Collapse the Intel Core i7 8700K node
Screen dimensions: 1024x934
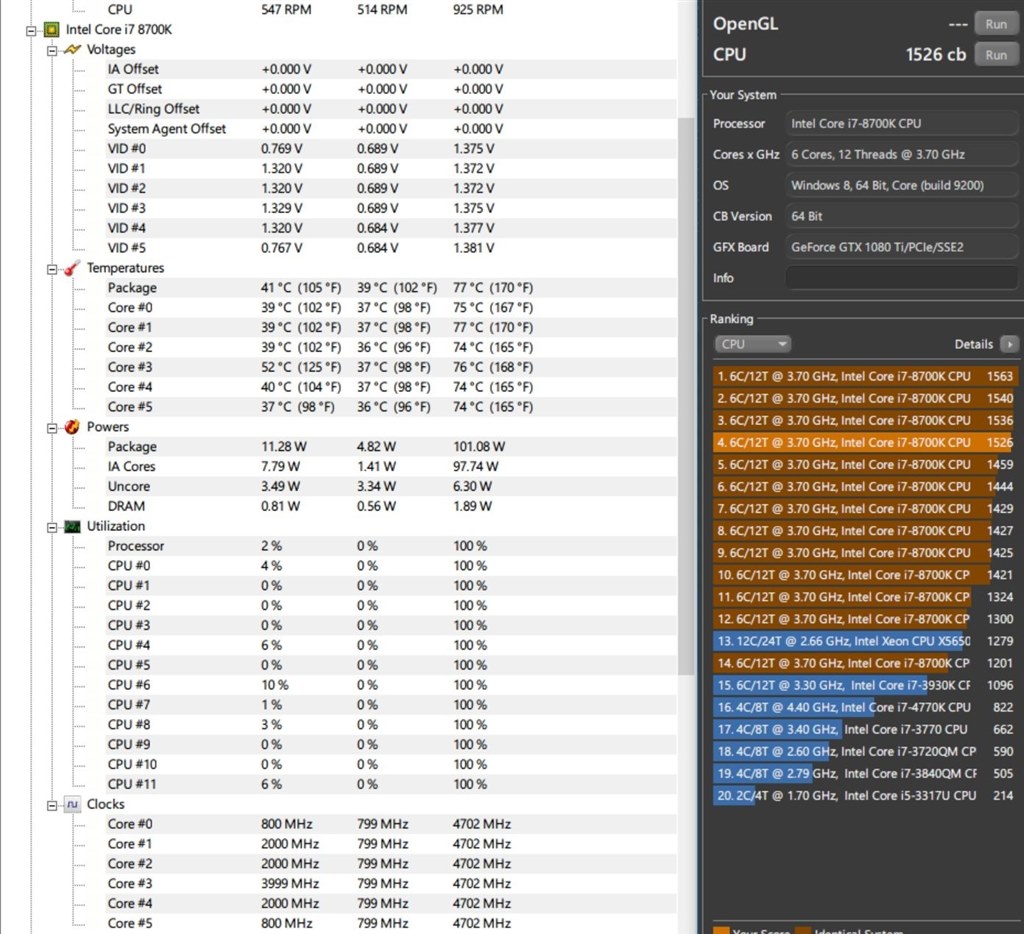[31, 30]
